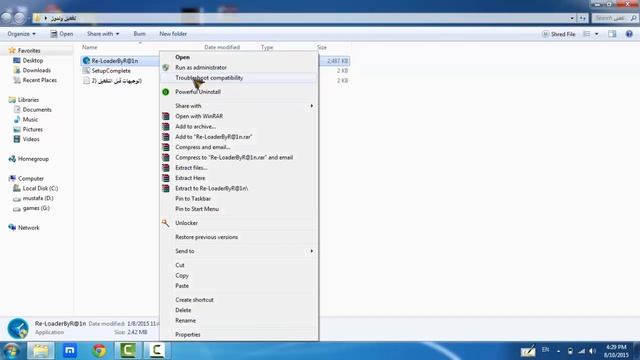Click Troubleshoot compatibility menu entry
This screenshot has width=640, height=360.
point(209,78)
